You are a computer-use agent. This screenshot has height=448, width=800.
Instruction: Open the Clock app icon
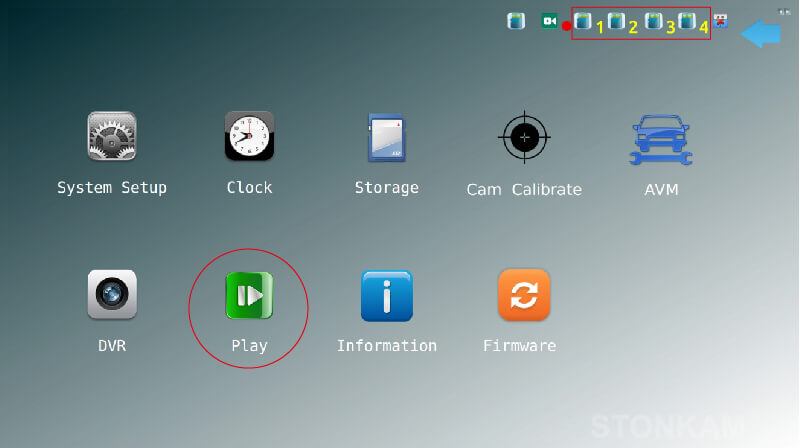pyautogui.click(x=249, y=136)
